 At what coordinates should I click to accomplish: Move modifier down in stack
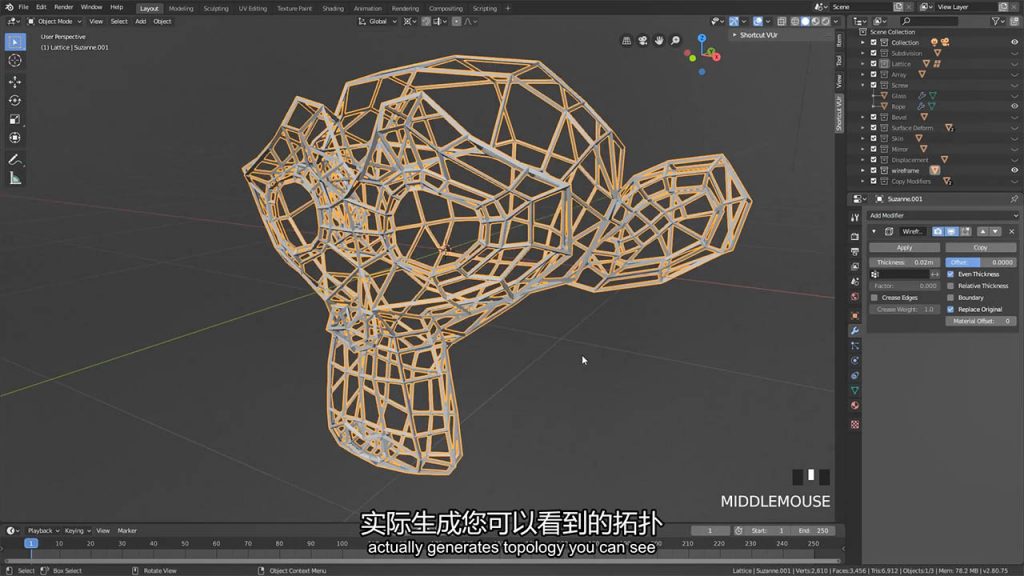995,232
